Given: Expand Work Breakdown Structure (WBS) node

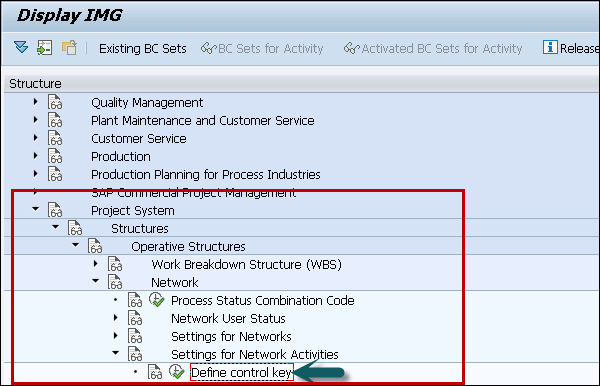Looking at the screenshot, I should pyautogui.click(x=96, y=264).
